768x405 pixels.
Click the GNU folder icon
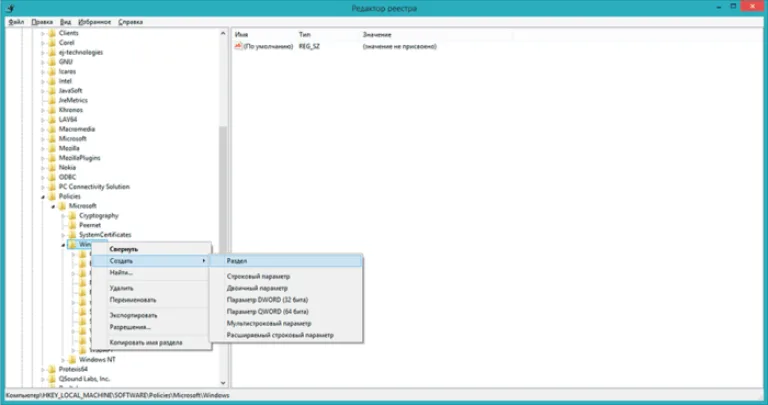[52, 62]
